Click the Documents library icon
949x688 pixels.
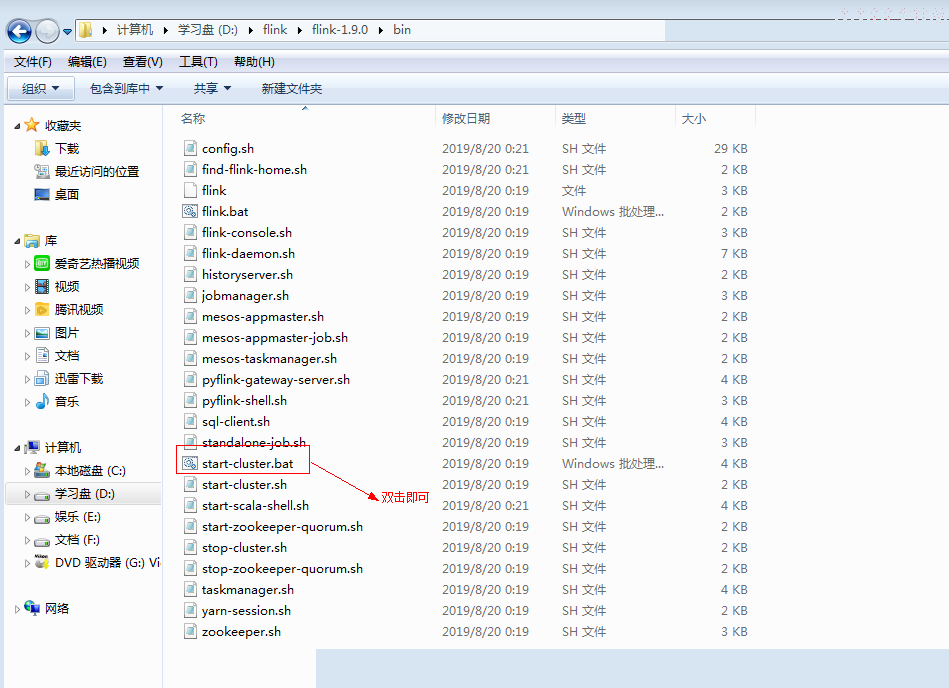[x=42, y=355]
